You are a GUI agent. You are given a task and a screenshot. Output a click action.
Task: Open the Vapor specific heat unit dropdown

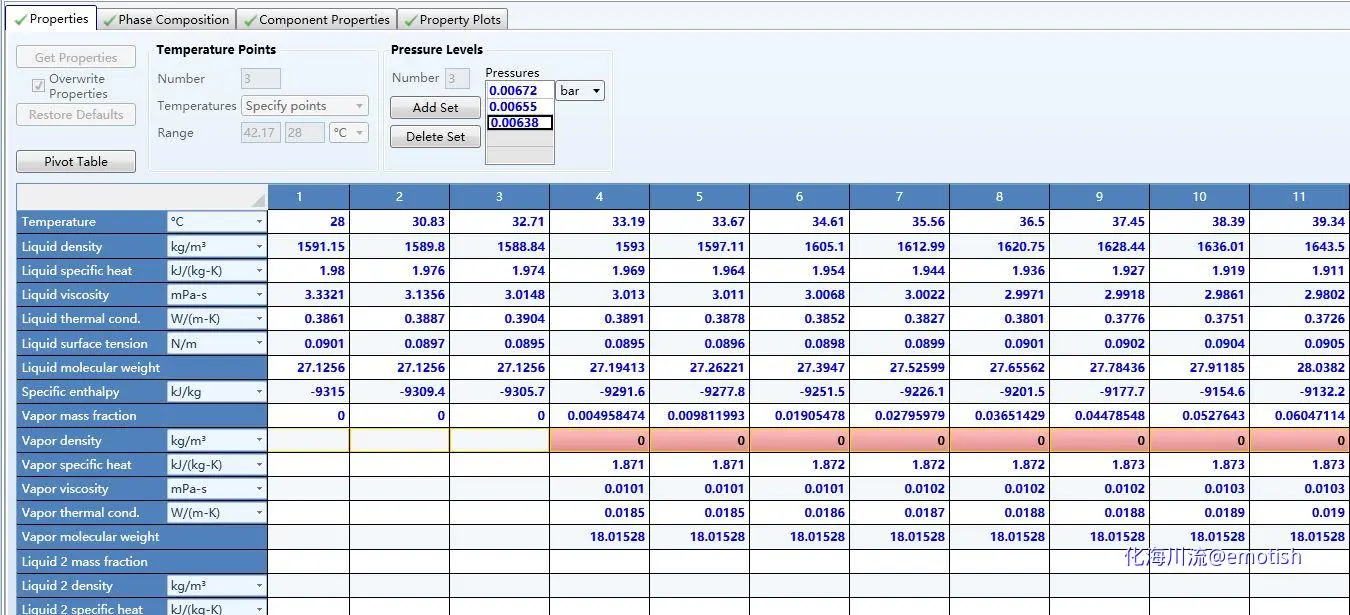pos(217,464)
